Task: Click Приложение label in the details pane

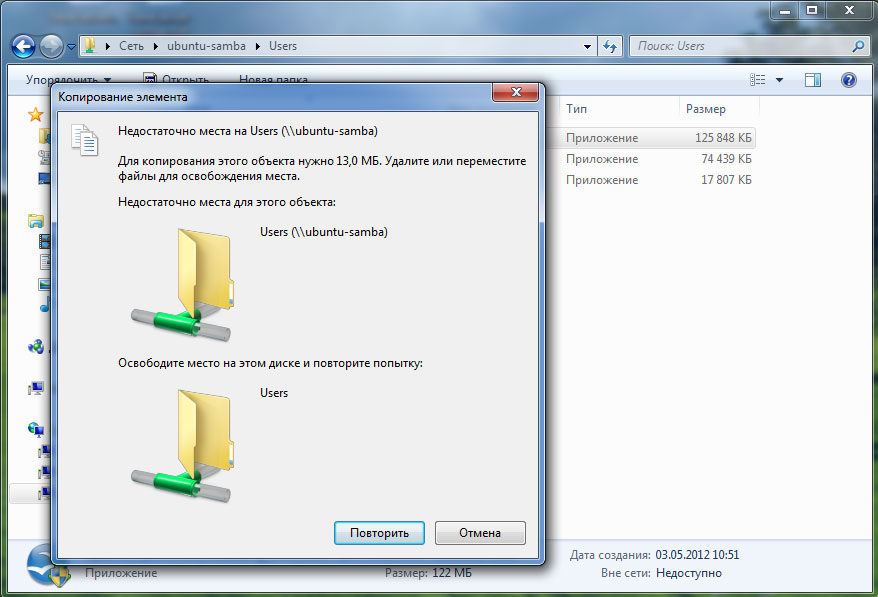Action: tap(121, 573)
